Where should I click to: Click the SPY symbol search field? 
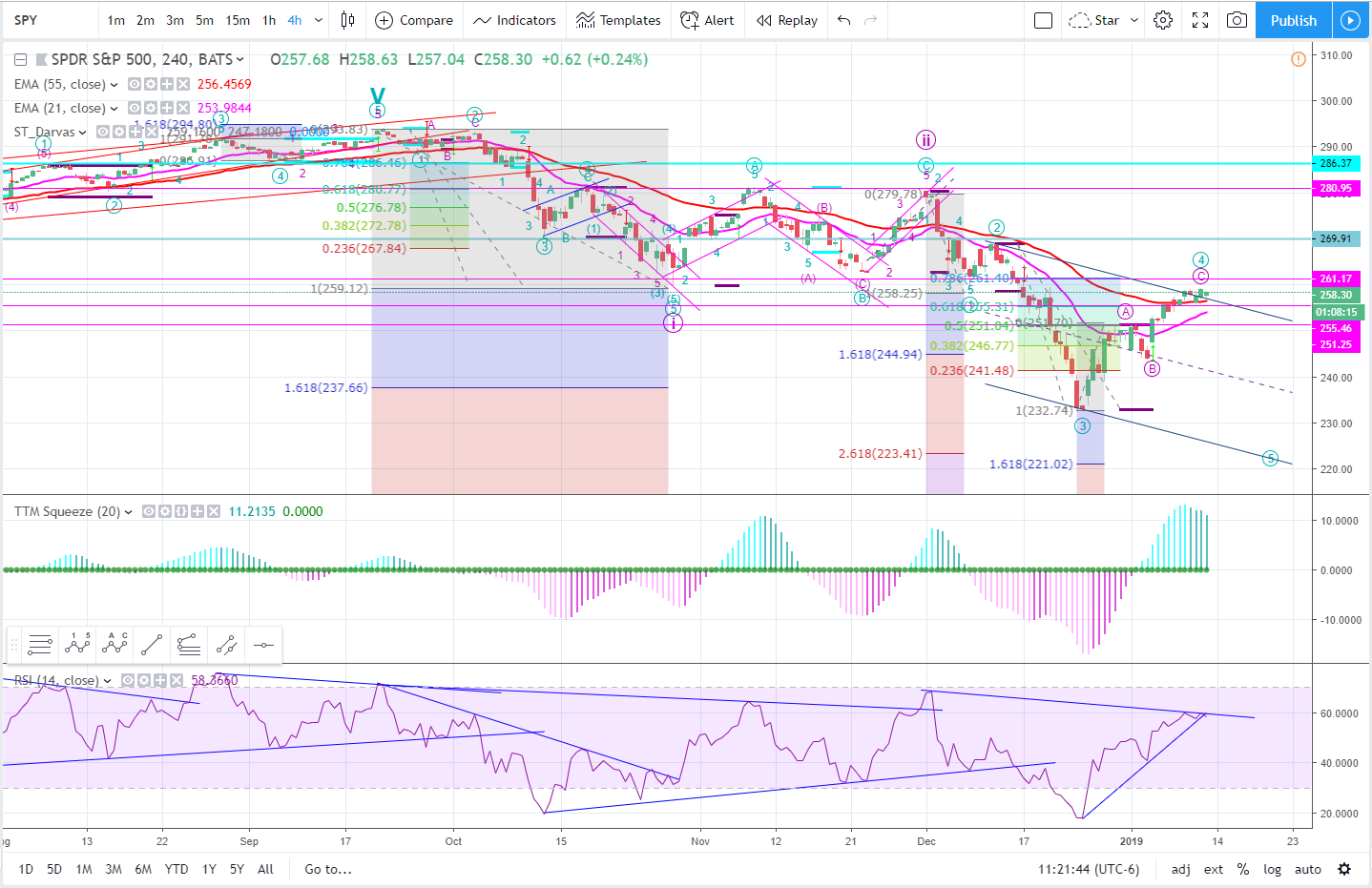pos(52,20)
